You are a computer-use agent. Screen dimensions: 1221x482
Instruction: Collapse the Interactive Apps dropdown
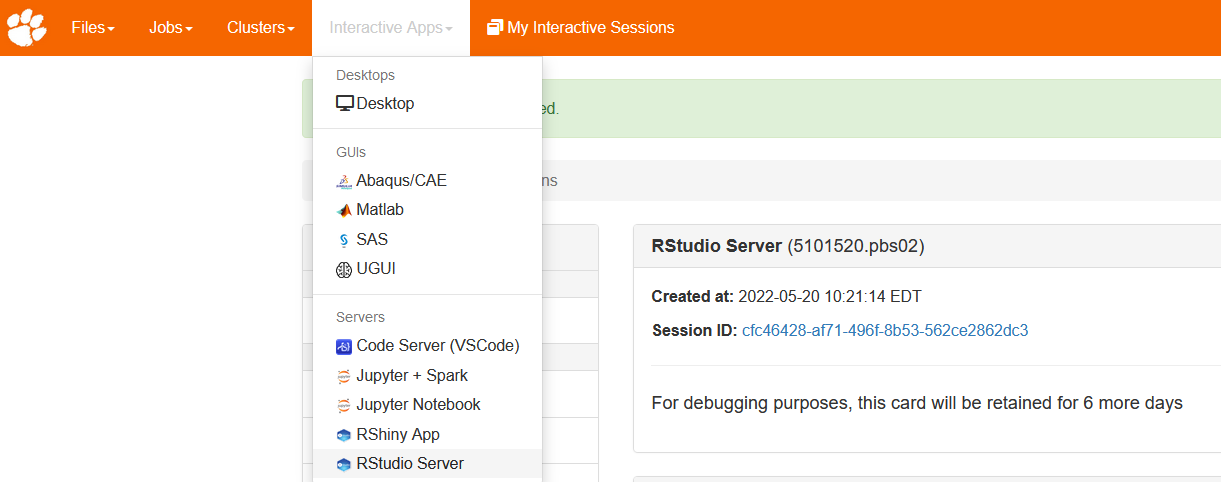[391, 28]
